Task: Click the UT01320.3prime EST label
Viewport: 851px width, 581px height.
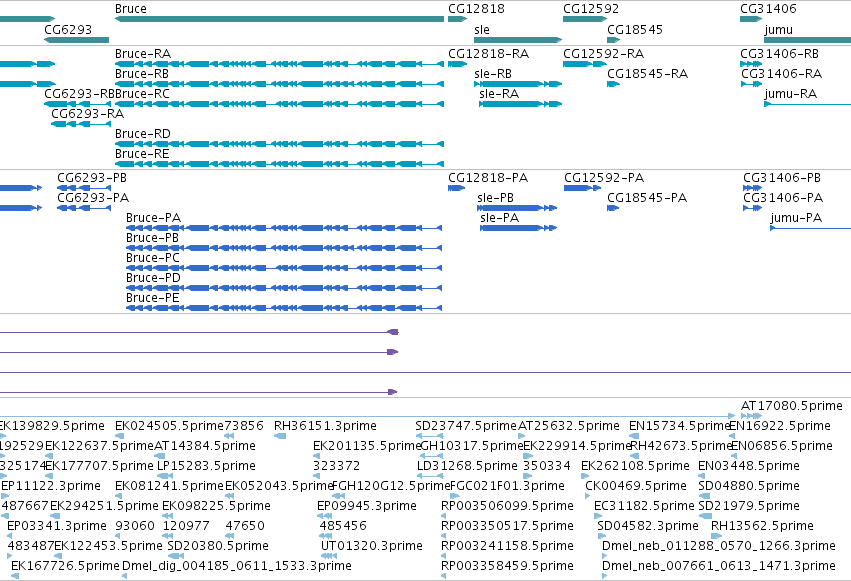Action: pos(371,546)
